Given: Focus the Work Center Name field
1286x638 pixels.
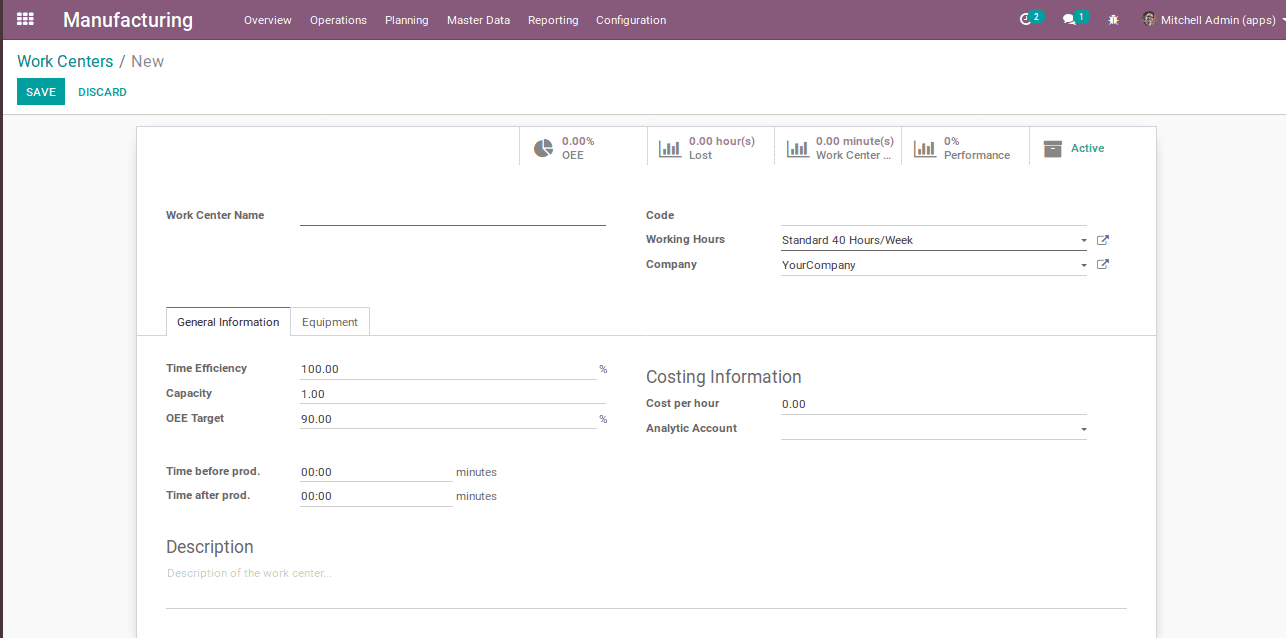Looking at the screenshot, I should pos(453,215).
